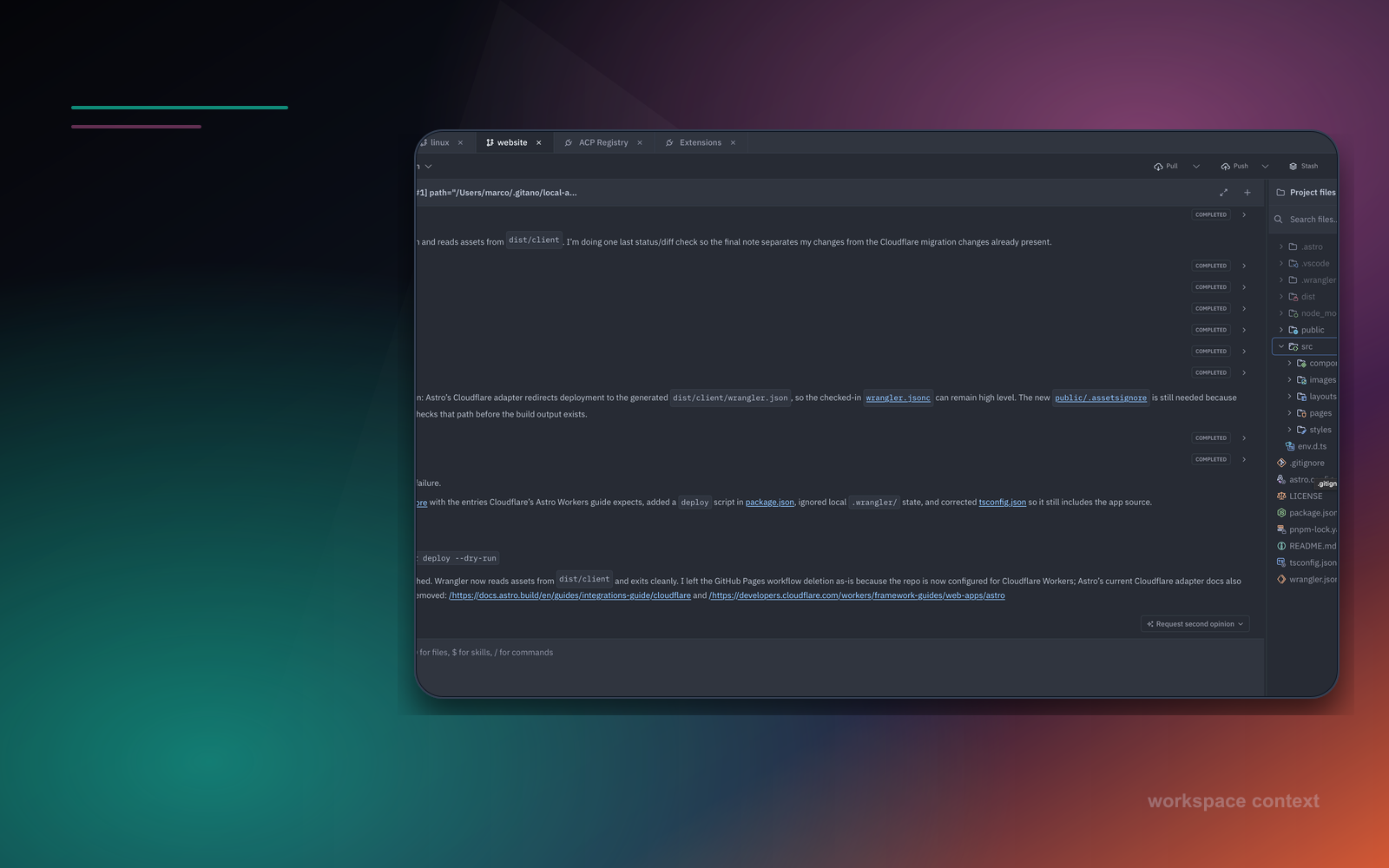Click the .gitignore file icon
The height and width of the screenshot is (868, 1389).
[x=1281, y=463]
